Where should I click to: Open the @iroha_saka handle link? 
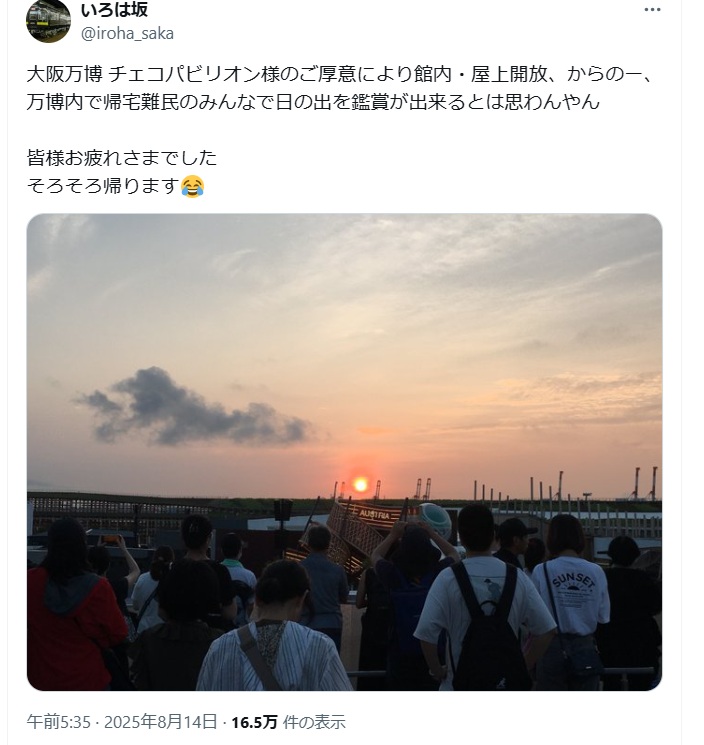127,34
